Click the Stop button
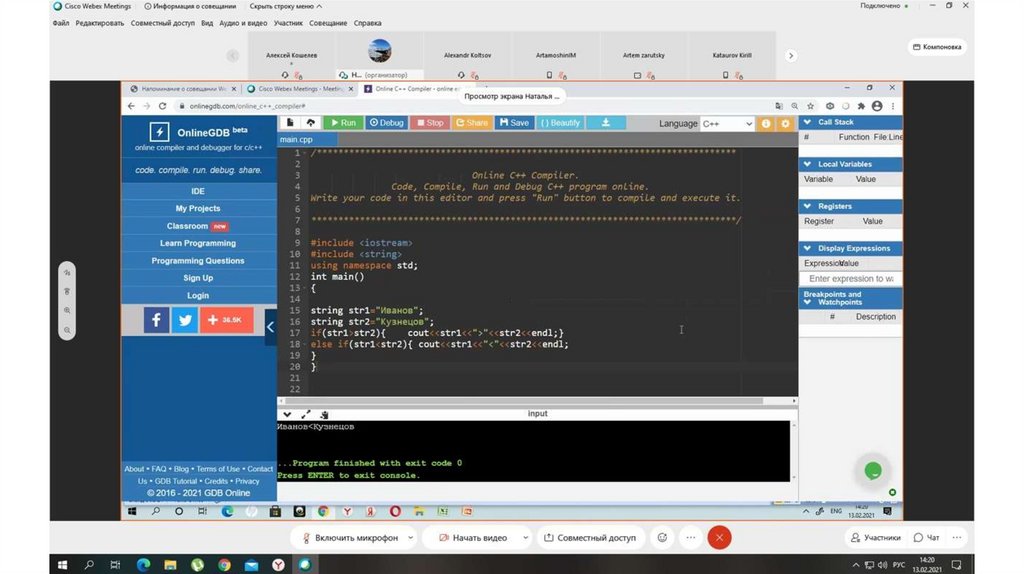This screenshot has width=1024, height=574. click(x=430, y=123)
